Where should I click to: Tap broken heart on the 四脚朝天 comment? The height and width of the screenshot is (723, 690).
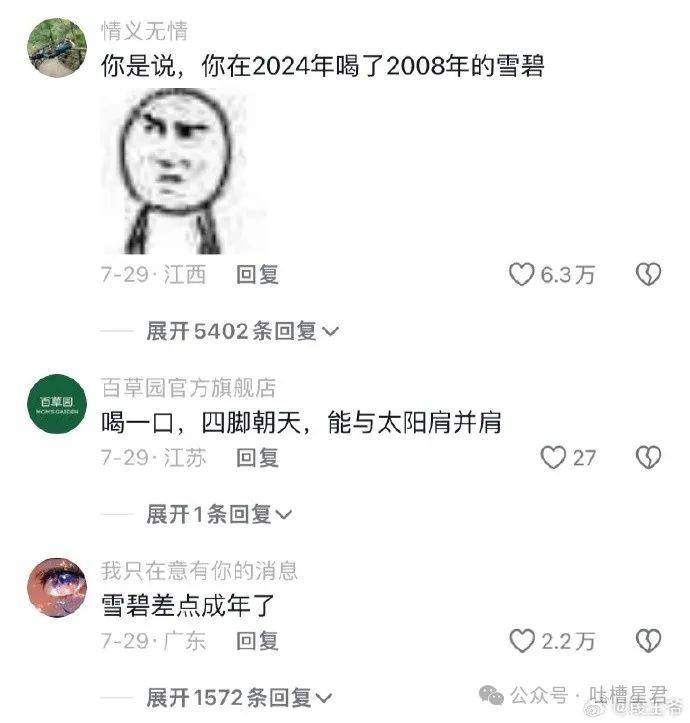tap(648, 457)
